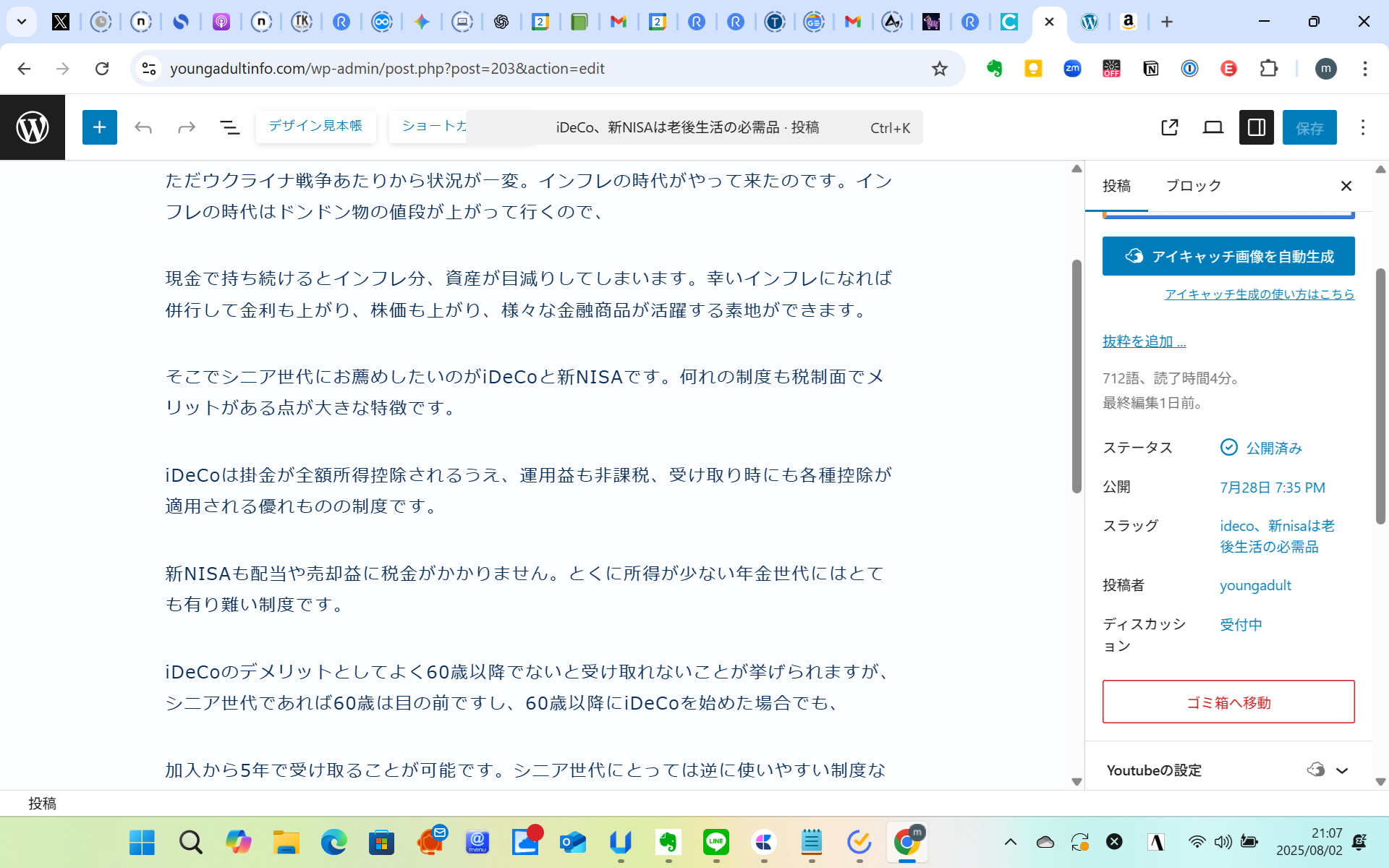Open the Windows Start menu

tap(142, 842)
